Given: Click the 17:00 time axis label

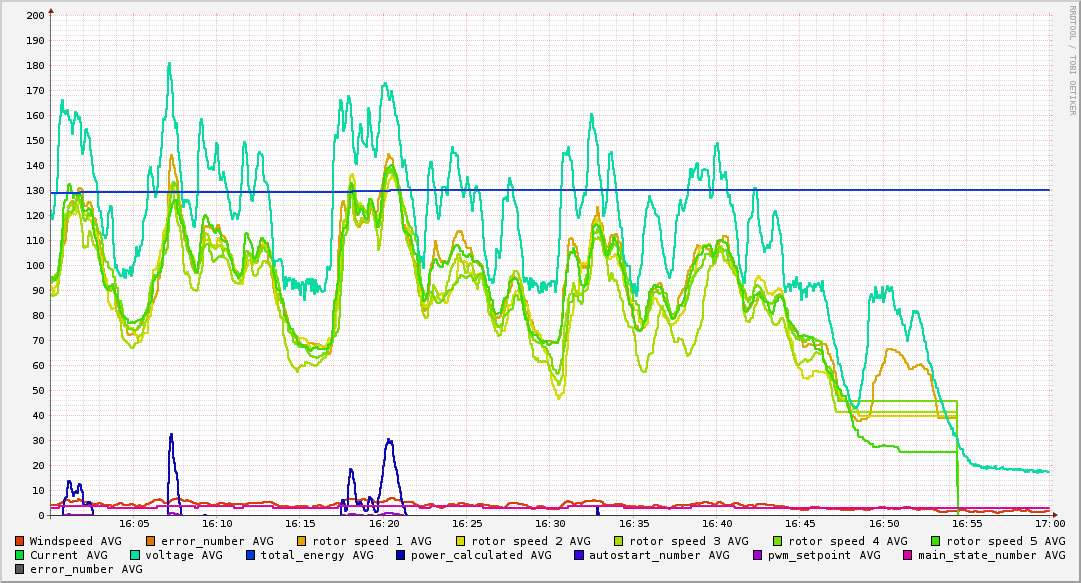Looking at the screenshot, I should coord(1049,523).
